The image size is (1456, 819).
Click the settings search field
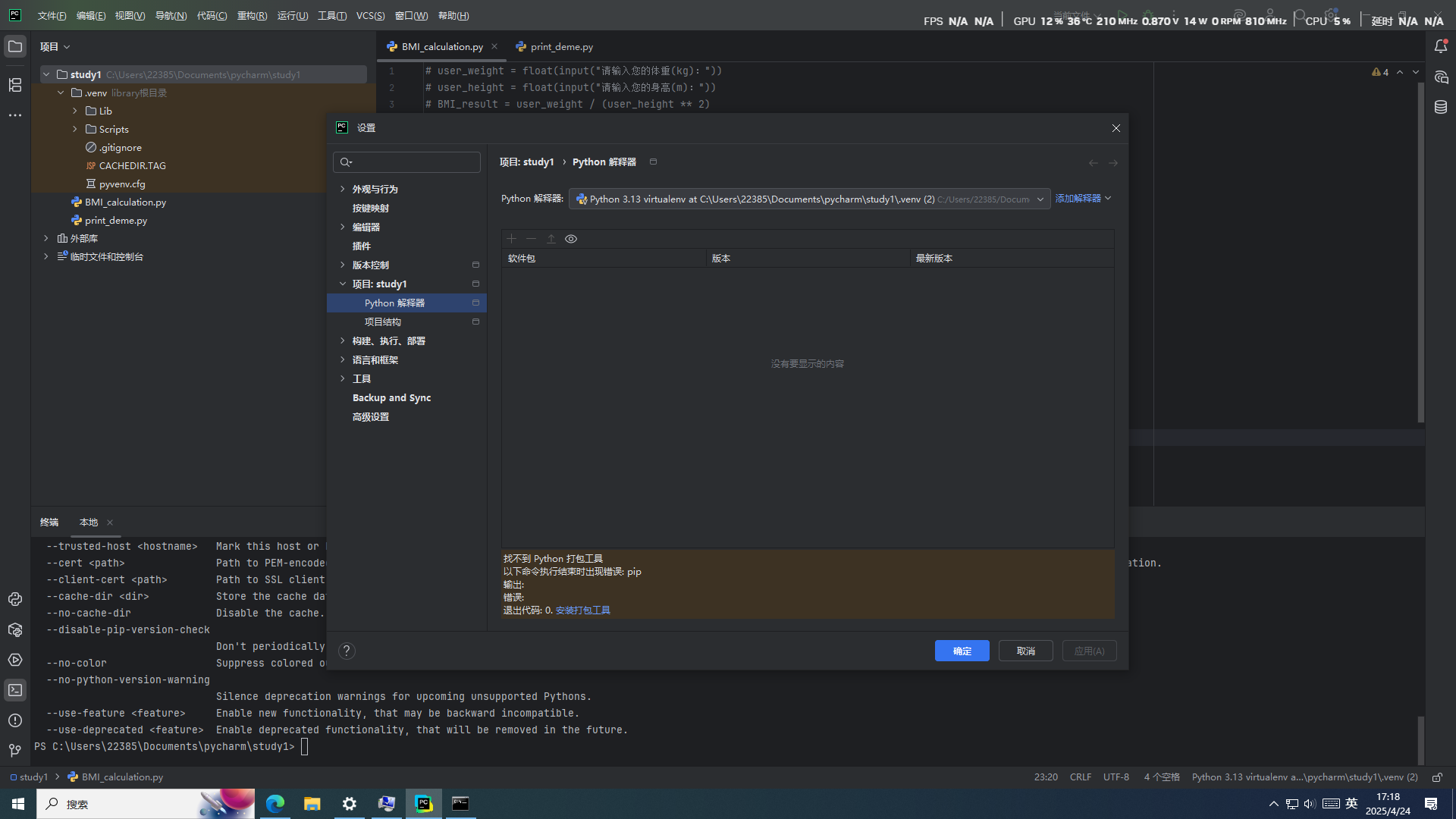coord(414,162)
